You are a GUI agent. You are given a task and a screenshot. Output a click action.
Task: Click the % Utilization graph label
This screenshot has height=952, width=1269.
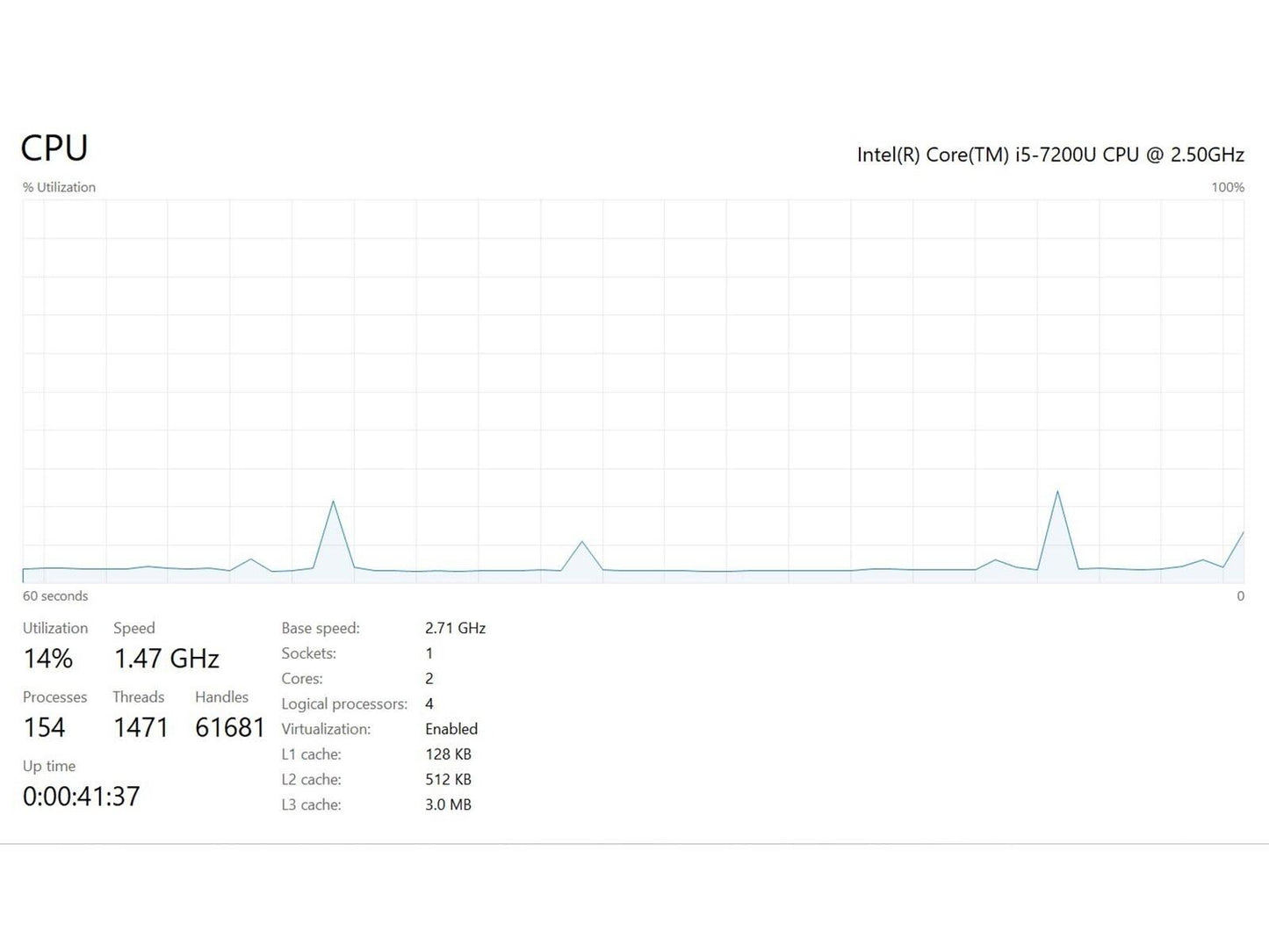point(59,187)
